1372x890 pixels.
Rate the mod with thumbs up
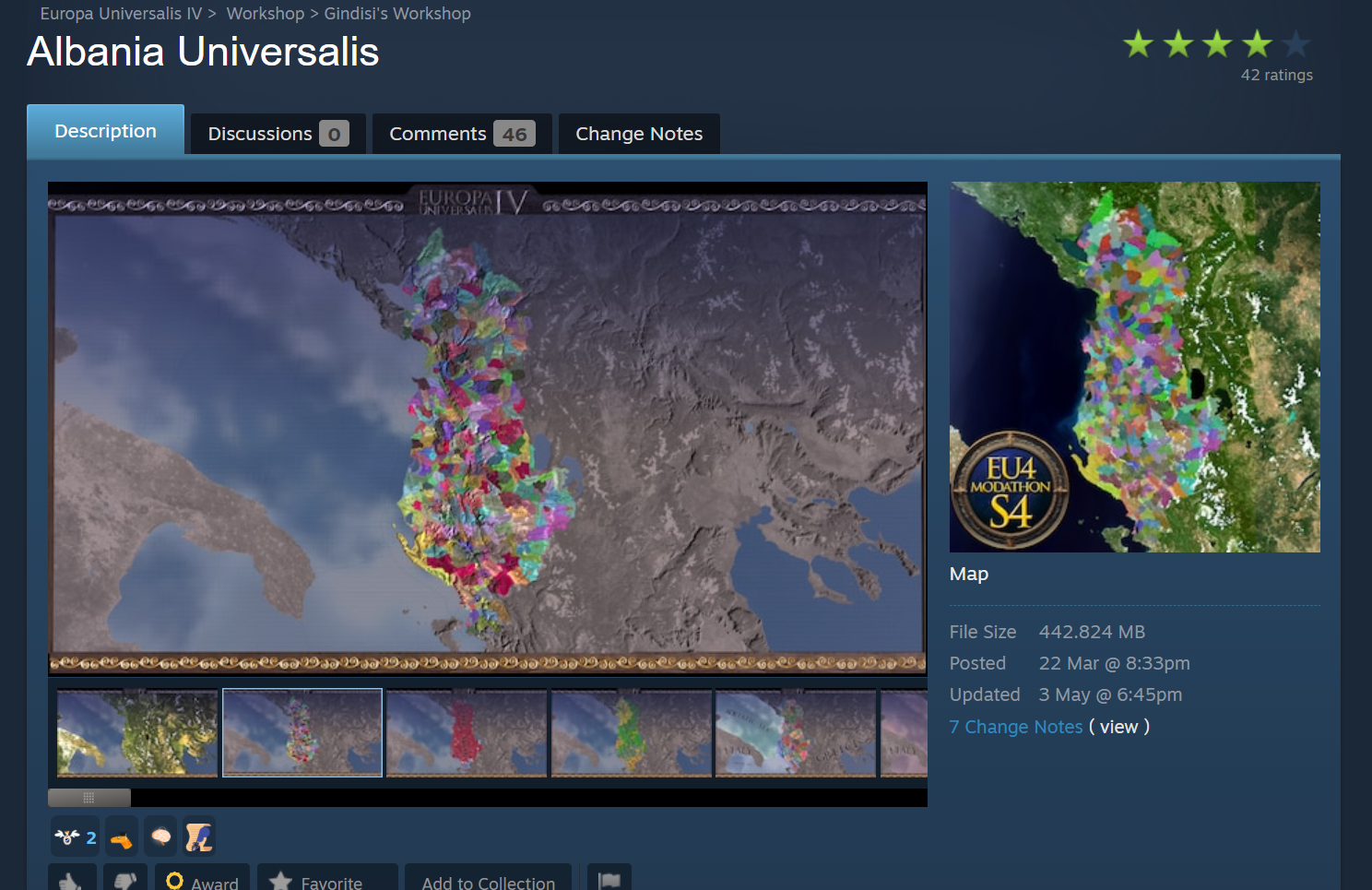tap(72, 880)
